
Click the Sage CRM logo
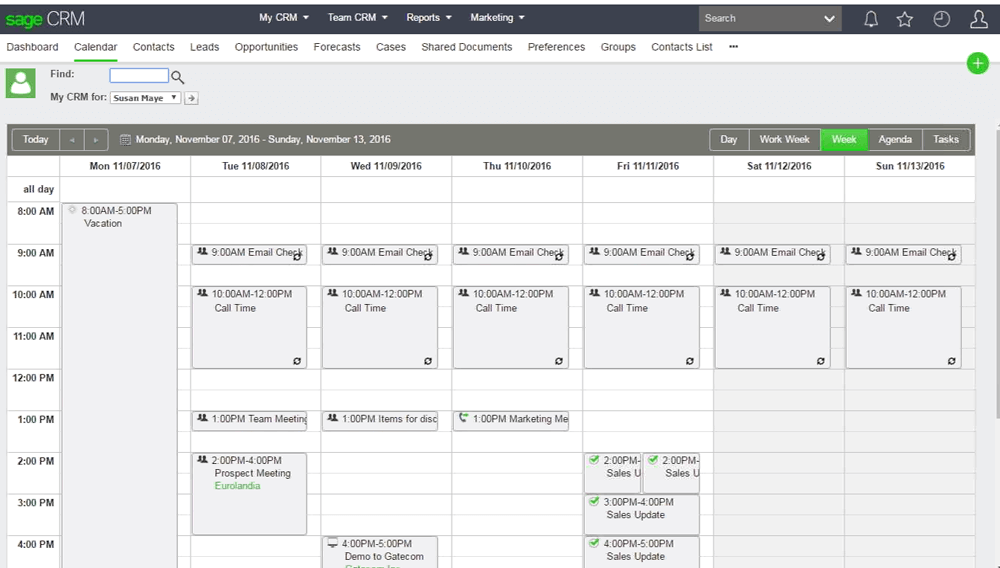coord(45,19)
